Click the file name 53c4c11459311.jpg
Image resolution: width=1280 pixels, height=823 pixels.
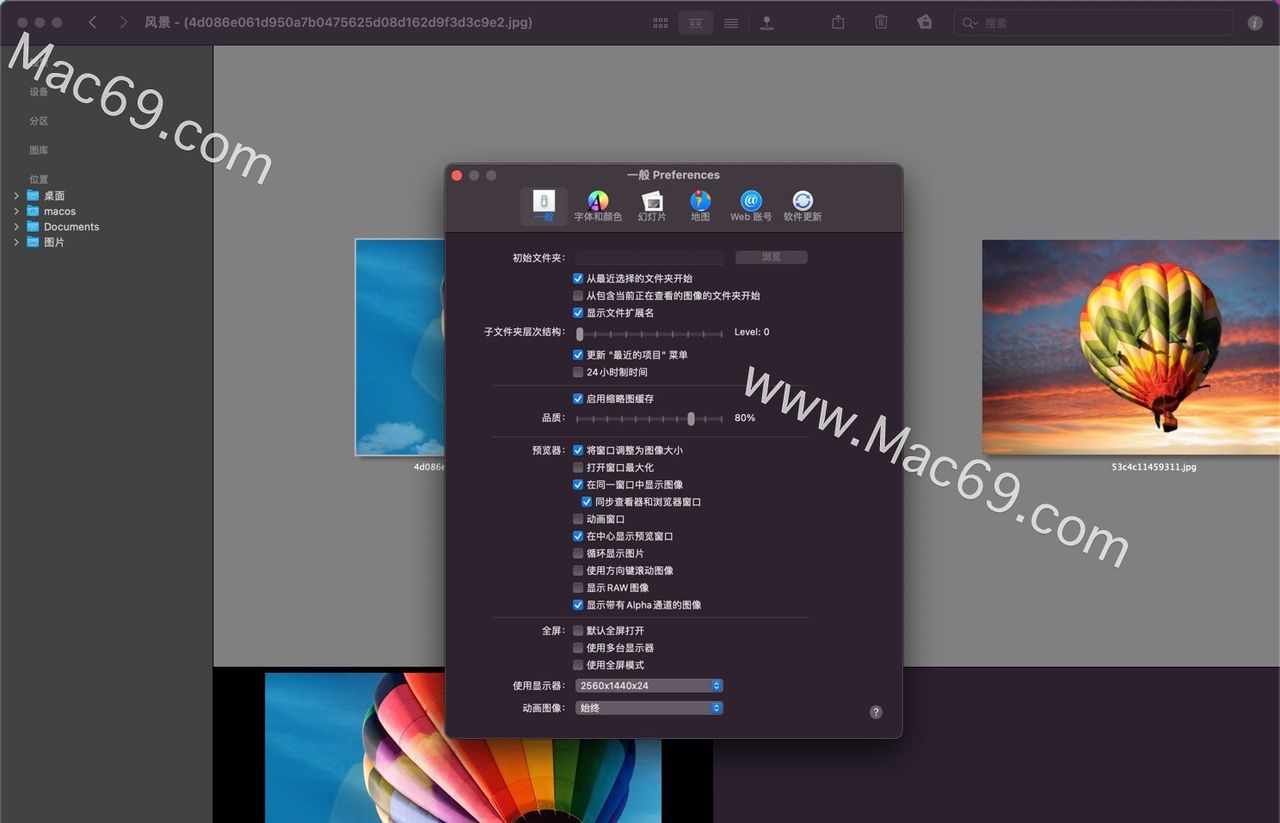[1154, 467]
